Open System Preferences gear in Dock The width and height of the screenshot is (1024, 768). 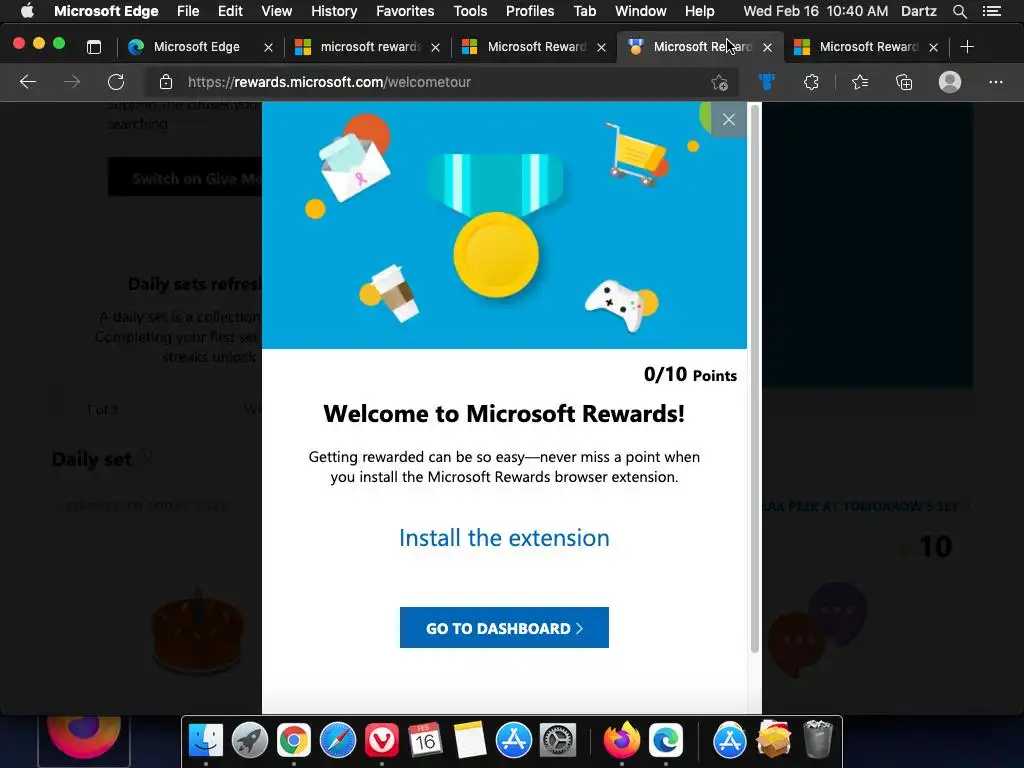click(557, 740)
